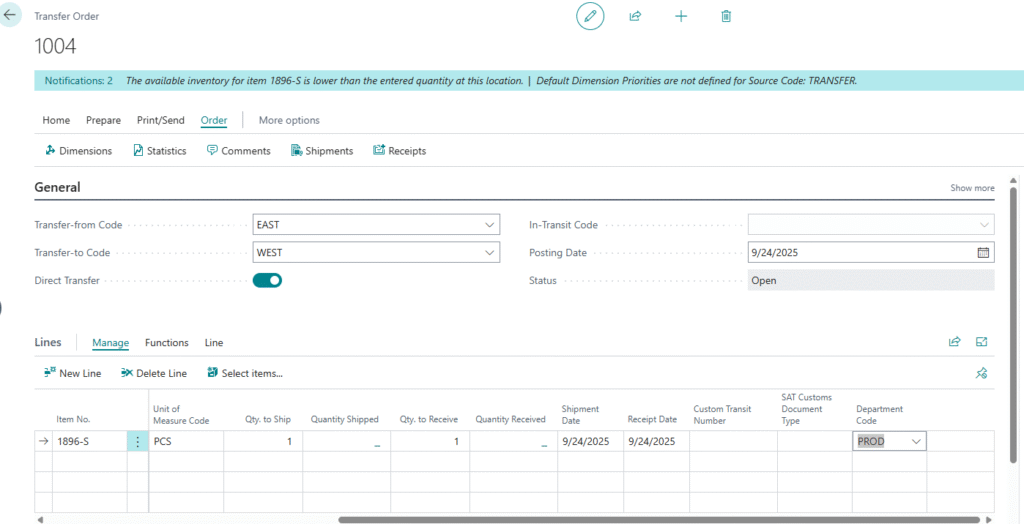The image size is (1024, 524).
Task: Click the Select items... button
Action: click(x=245, y=373)
